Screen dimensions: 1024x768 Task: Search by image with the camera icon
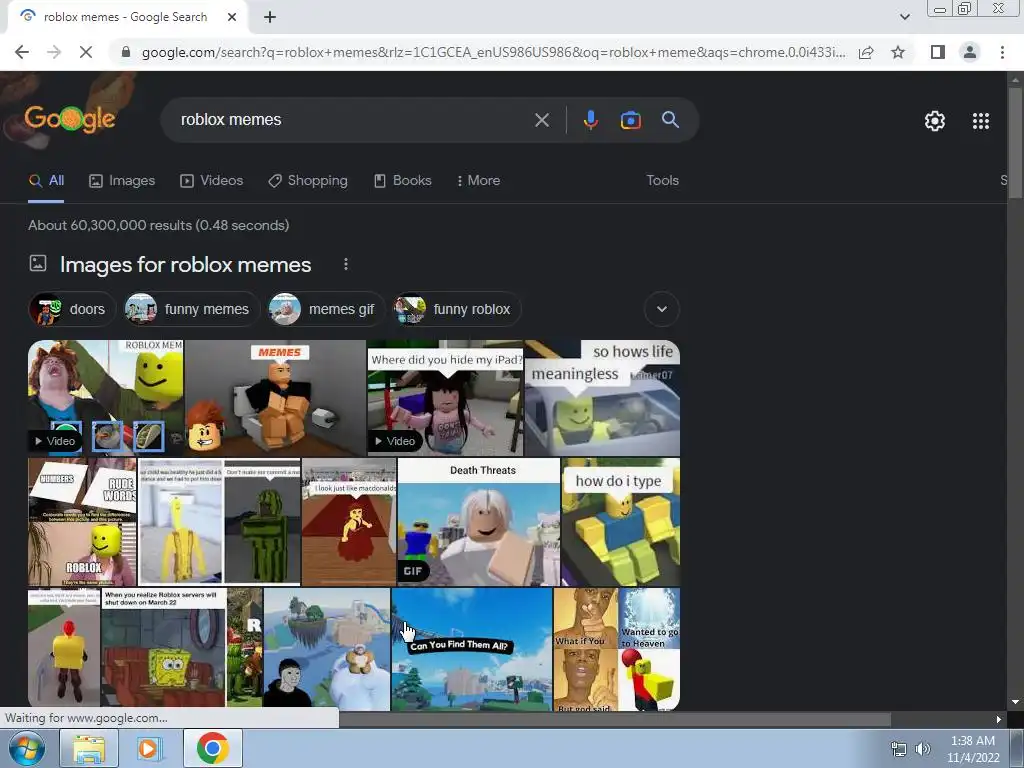pyautogui.click(x=630, y=120)
